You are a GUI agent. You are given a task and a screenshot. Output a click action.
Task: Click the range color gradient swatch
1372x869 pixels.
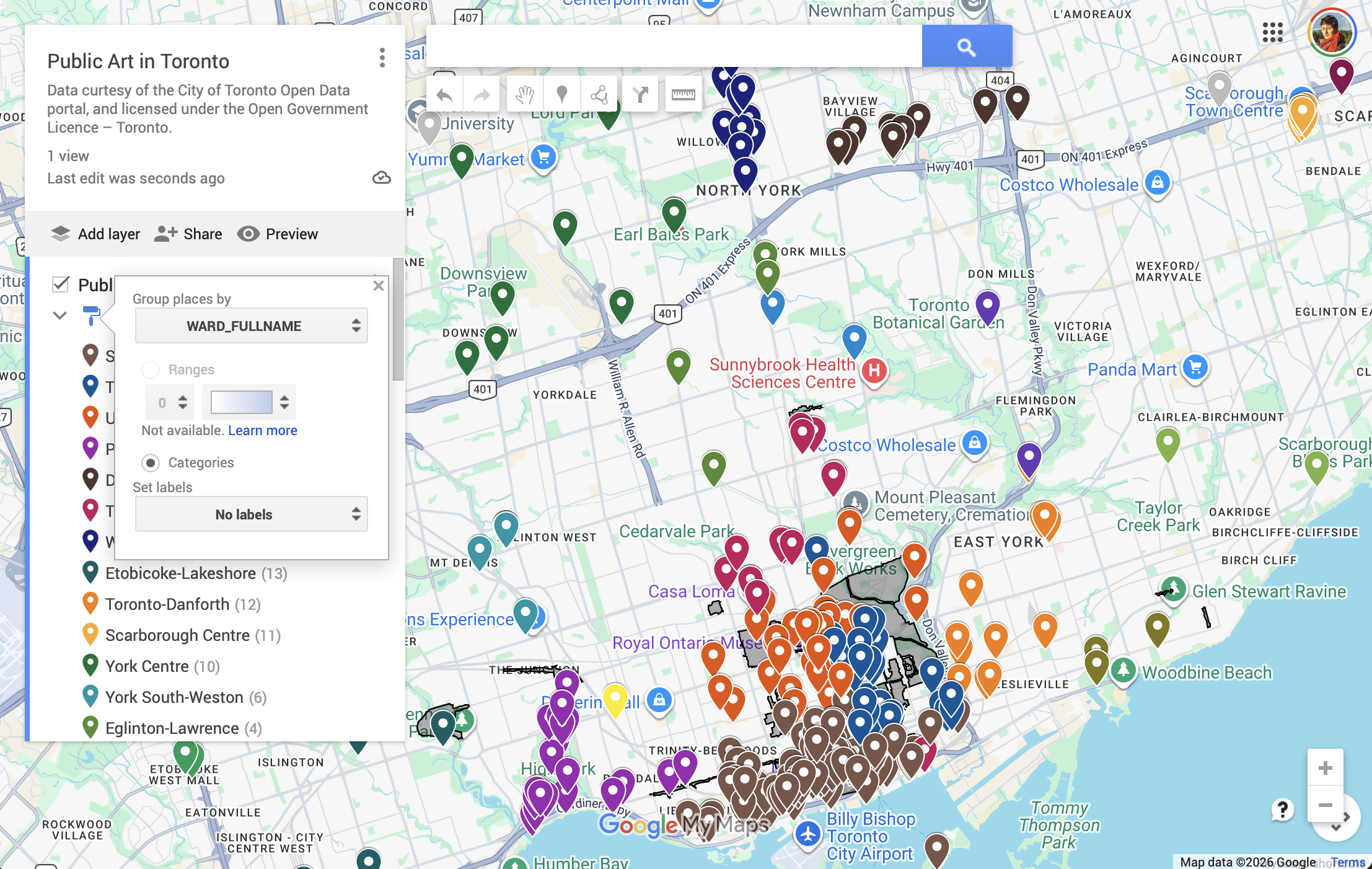242,402
